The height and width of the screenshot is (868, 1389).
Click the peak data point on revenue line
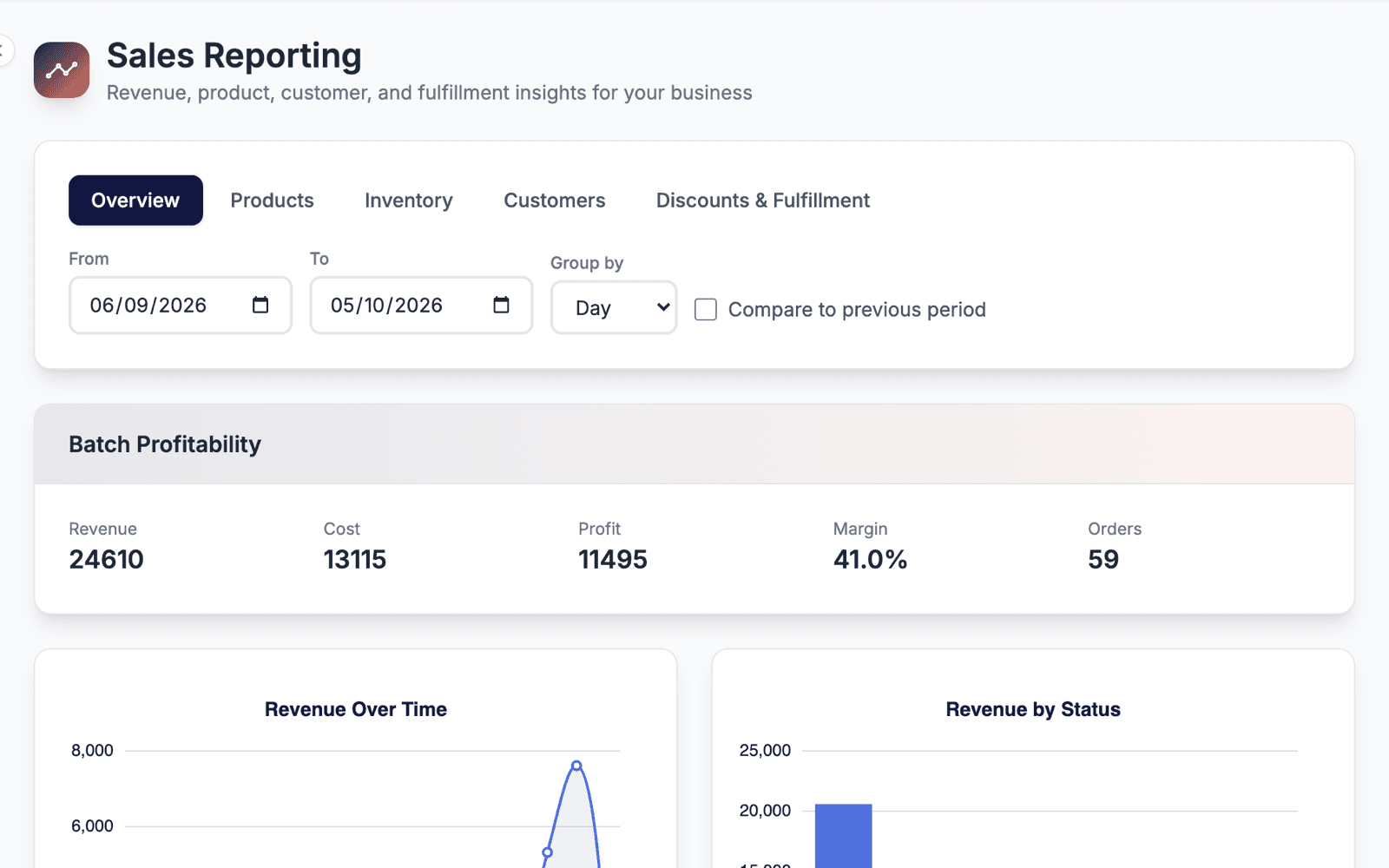click(x=576, y=766)
